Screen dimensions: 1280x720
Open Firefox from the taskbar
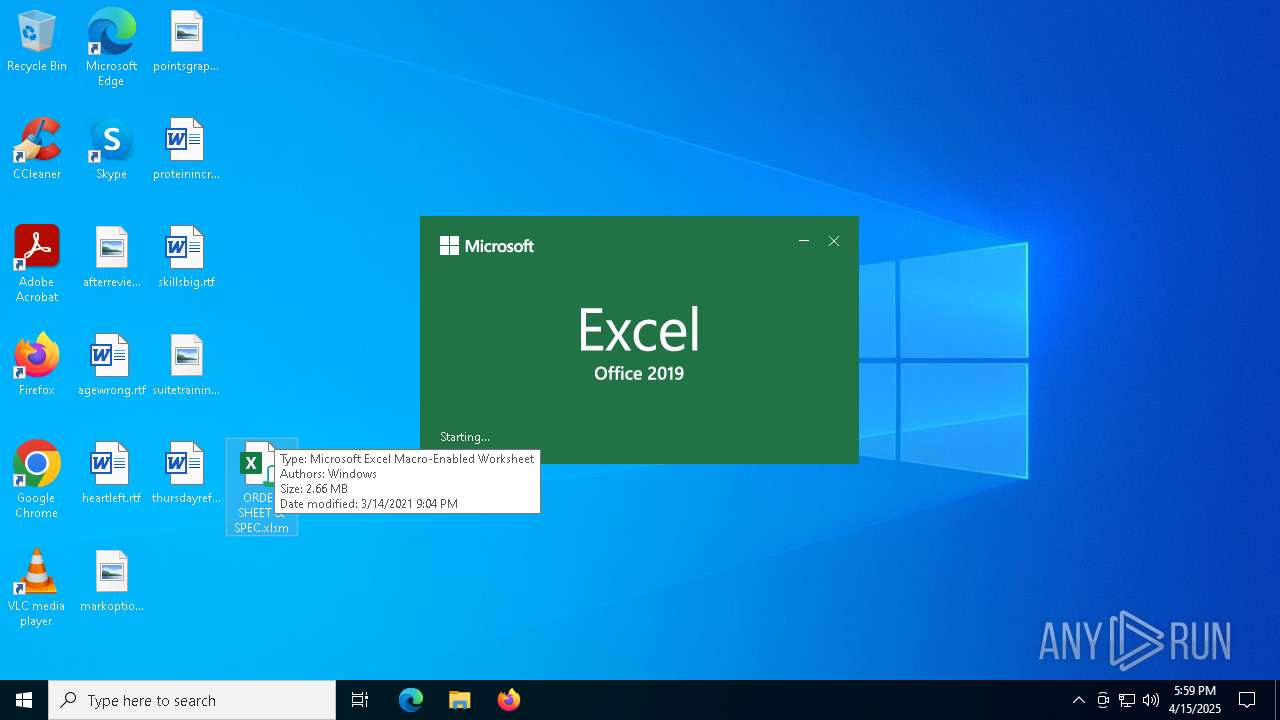point(508,700)
